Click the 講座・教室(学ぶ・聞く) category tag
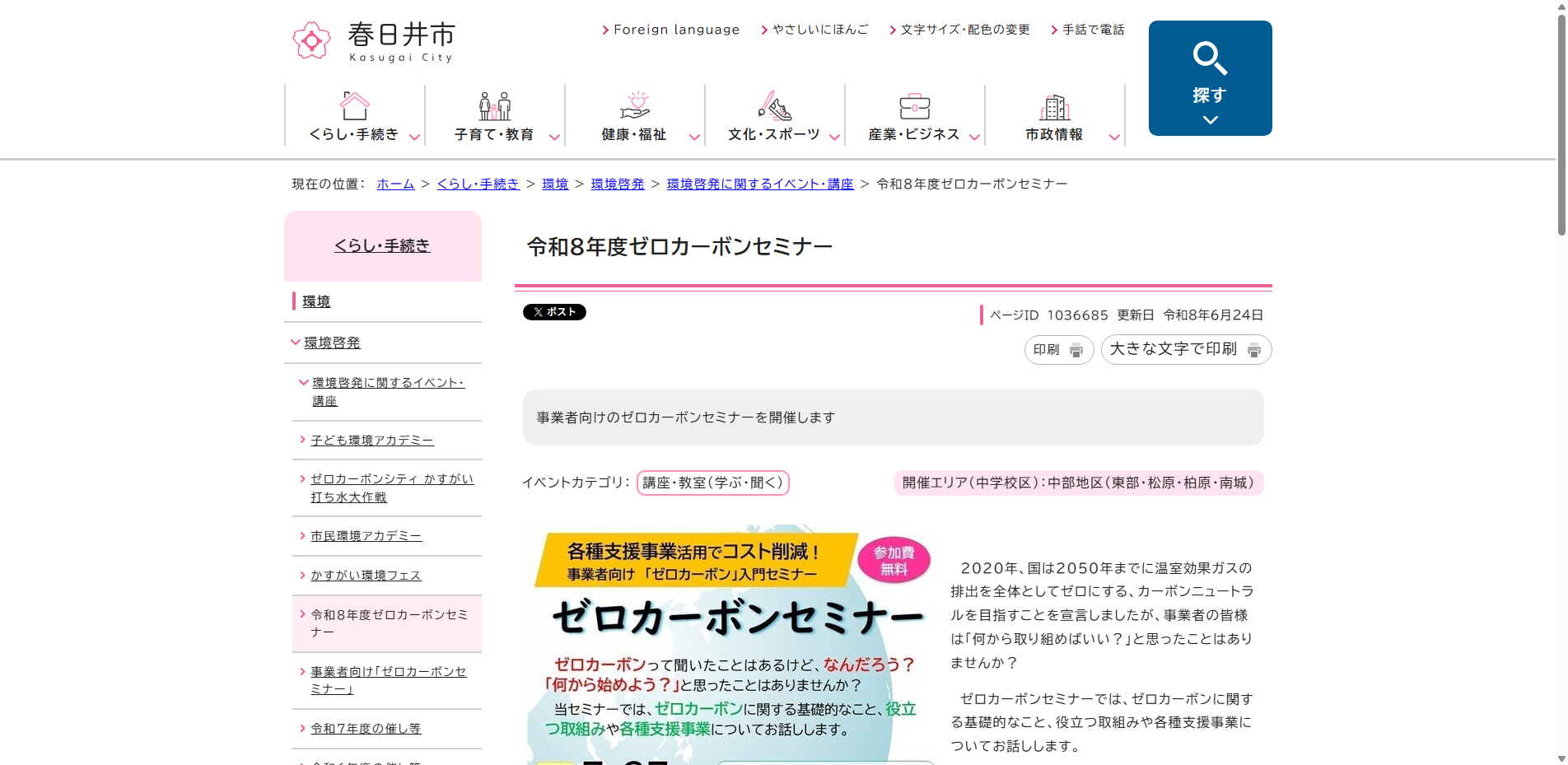The width and height of the screenshot is (1568, 765). pos(713,483)
